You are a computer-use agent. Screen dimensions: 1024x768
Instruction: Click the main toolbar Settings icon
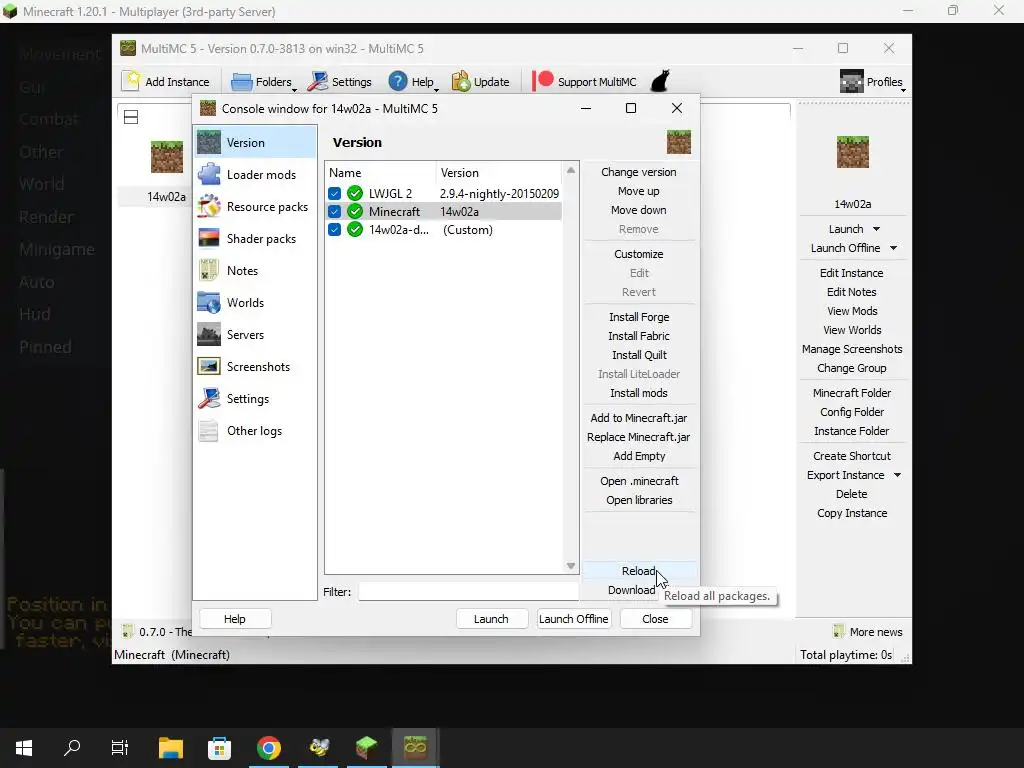(318, 82)
